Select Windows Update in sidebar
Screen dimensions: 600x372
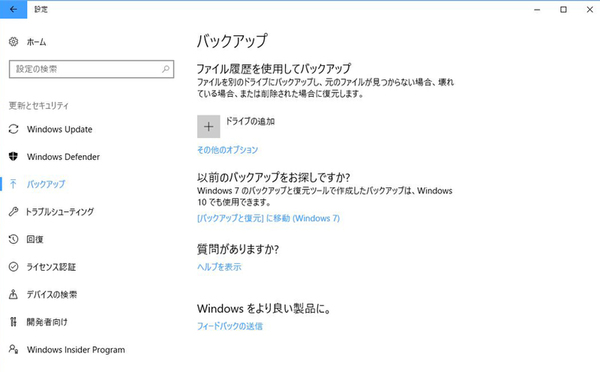click(59, 129)
